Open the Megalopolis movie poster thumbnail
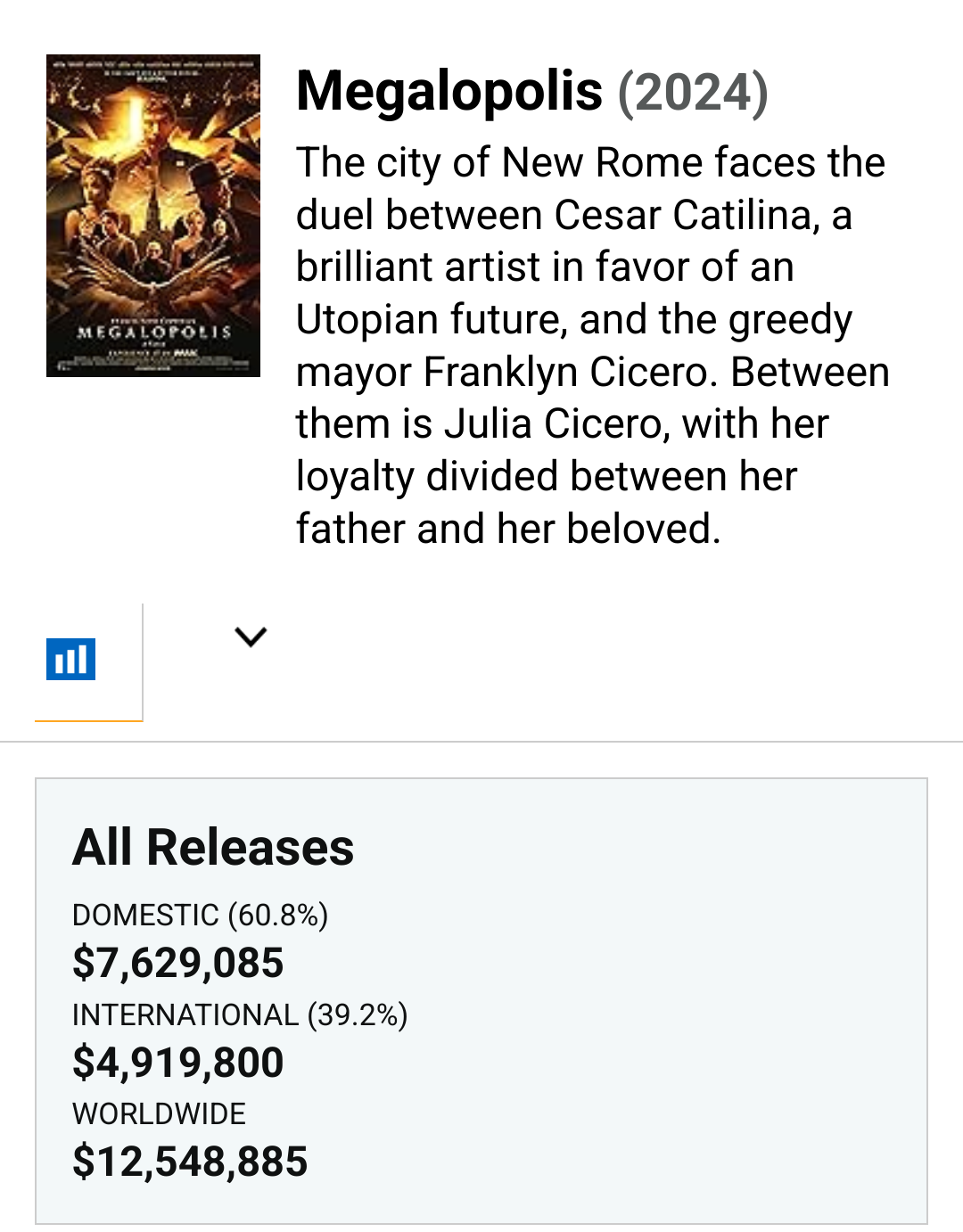This screenshot has height=1232, width=963. (153, 216)
